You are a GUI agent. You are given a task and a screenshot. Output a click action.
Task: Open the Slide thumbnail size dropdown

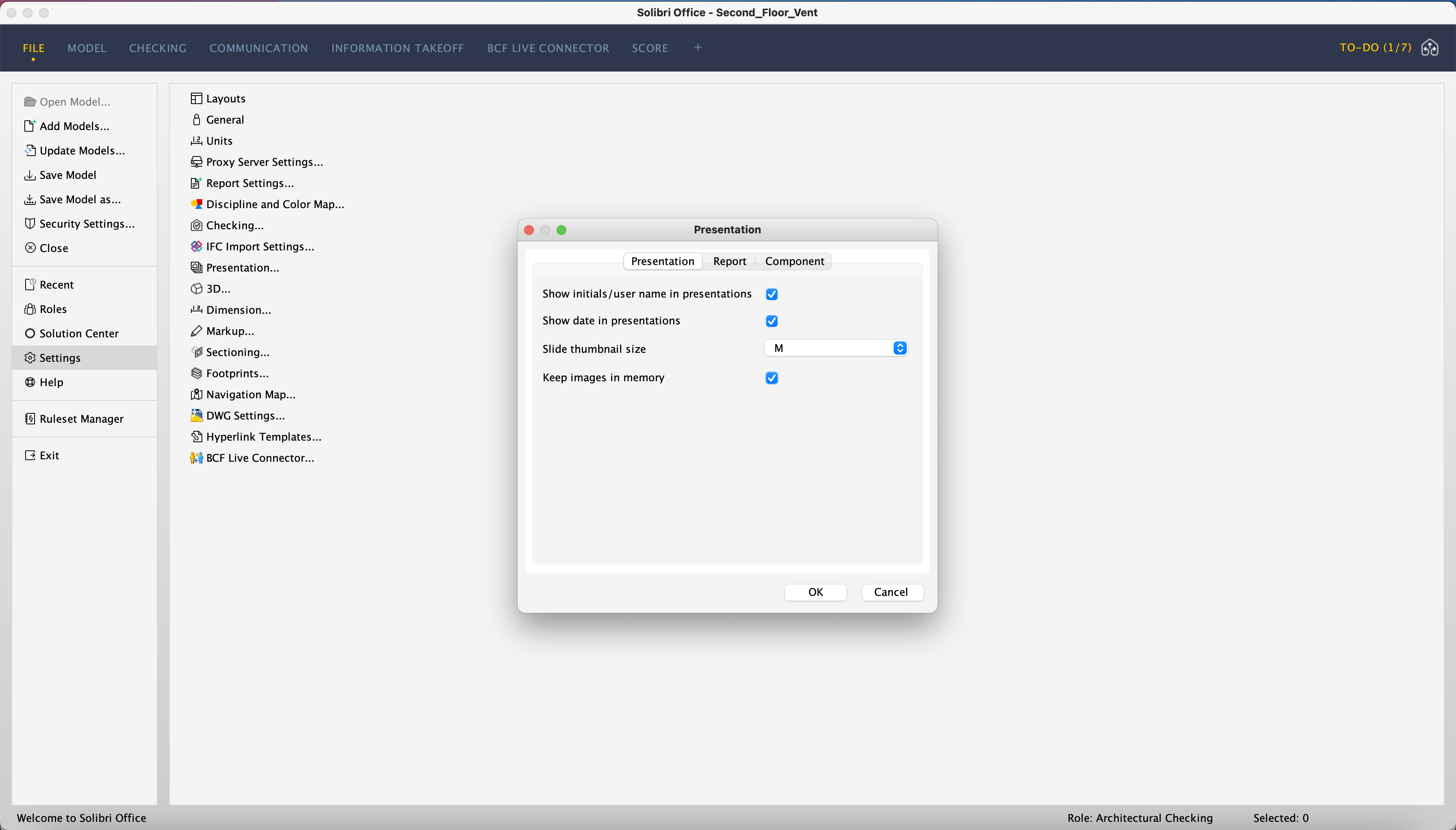[836, 348]
